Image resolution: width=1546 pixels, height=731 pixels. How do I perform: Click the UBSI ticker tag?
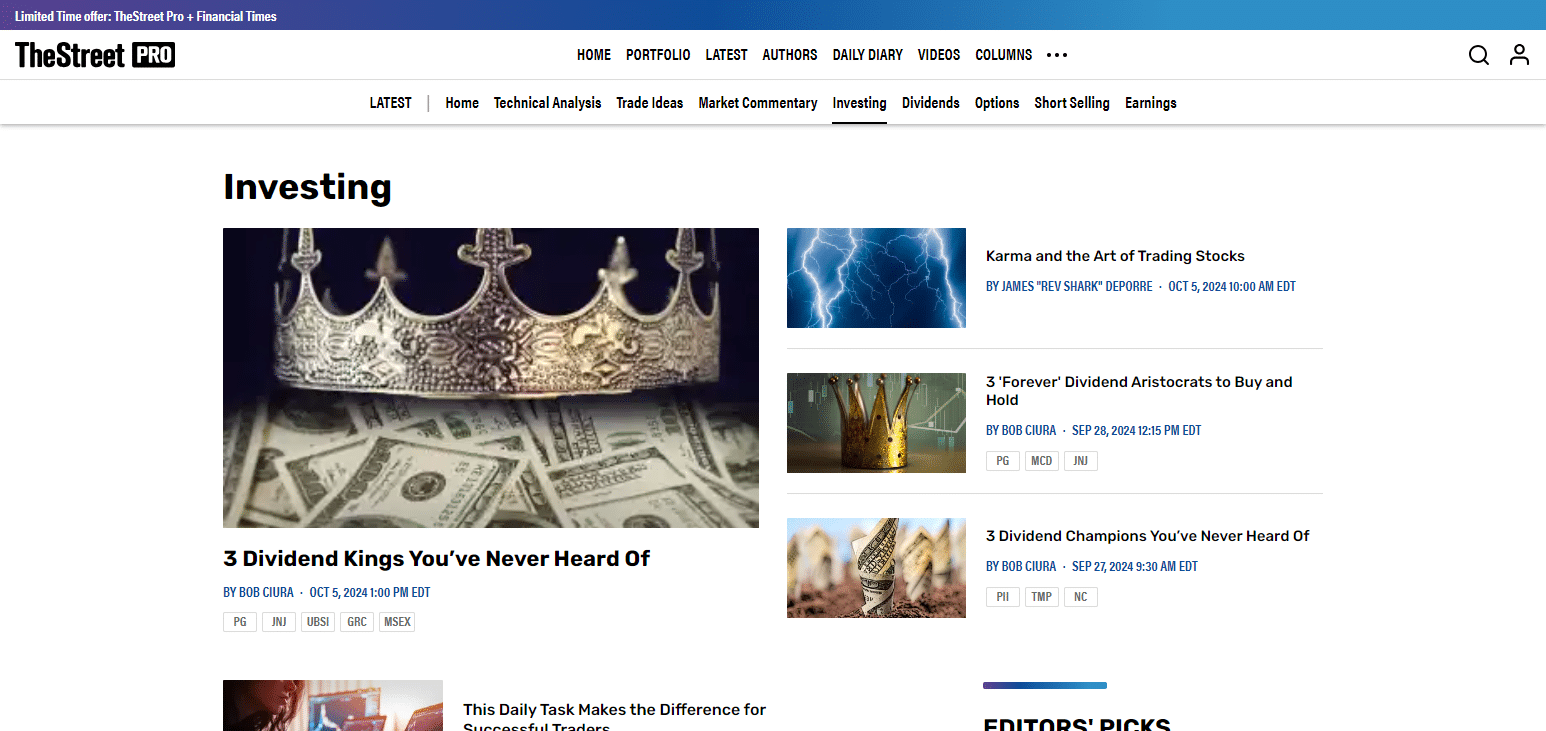[x=318, y=622]
